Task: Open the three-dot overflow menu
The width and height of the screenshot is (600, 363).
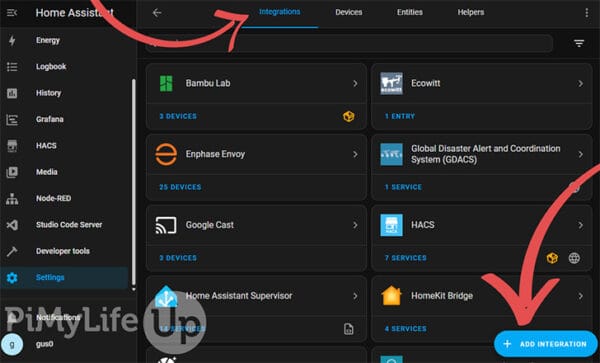Action: [586, 13]
